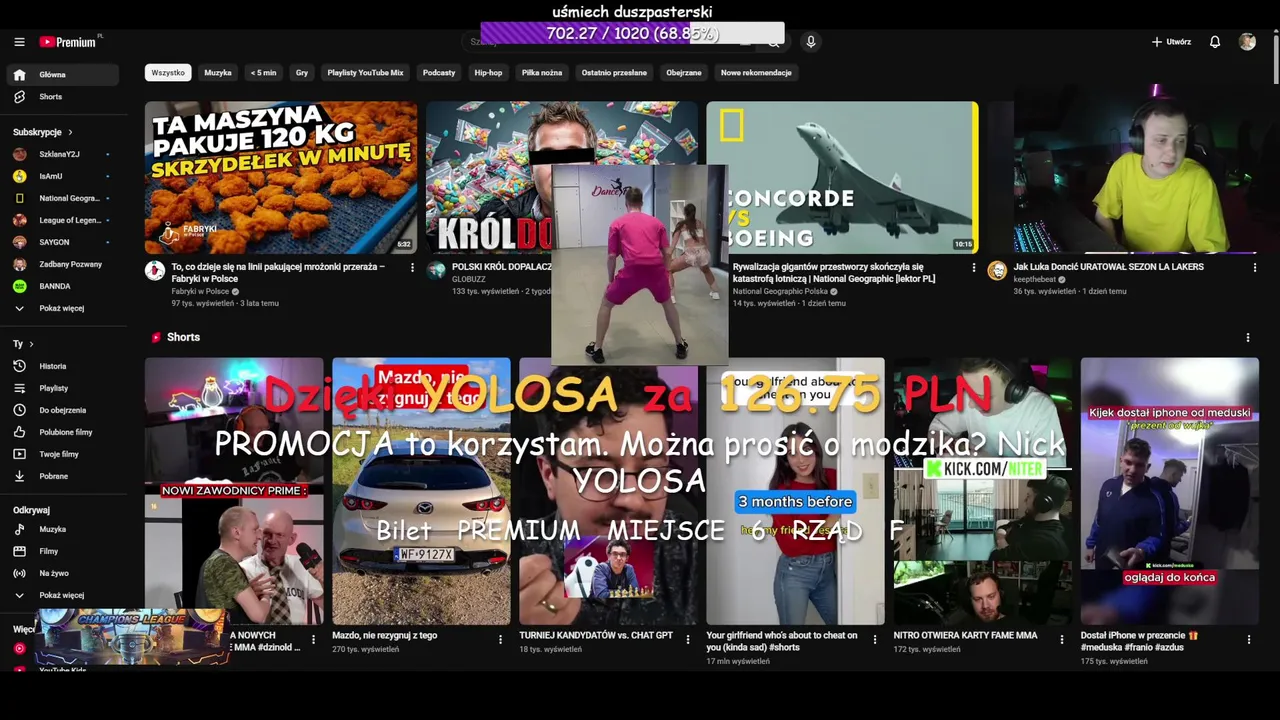Expand Odkrywaj with Pokaż więcej
The image size is (1280, 720).
[x=63, y=595]
